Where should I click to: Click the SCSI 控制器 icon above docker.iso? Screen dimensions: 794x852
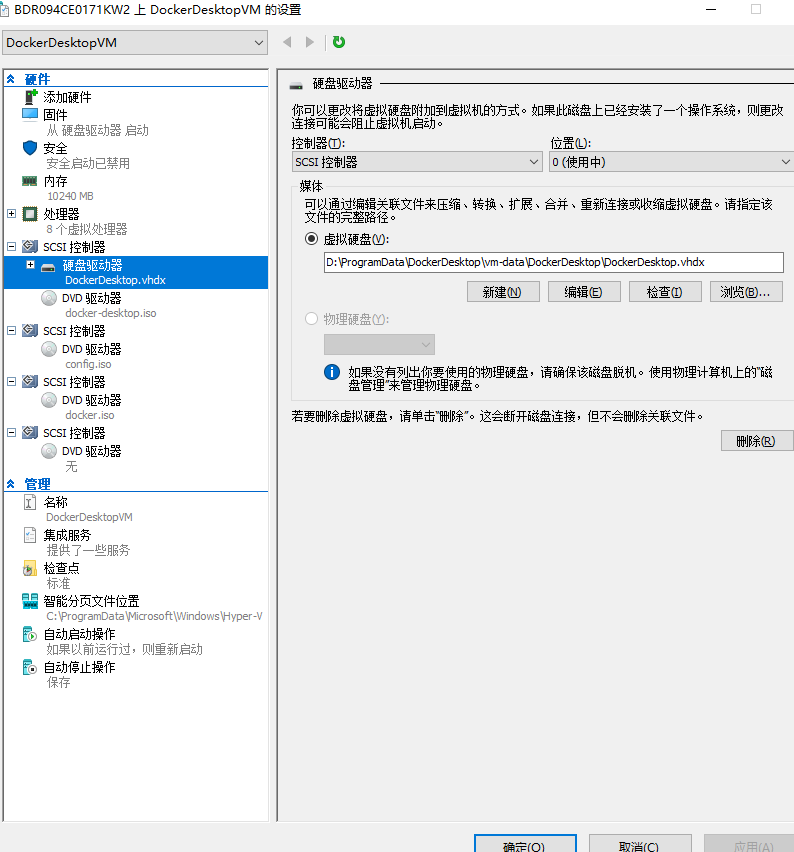tap(30, 381)
